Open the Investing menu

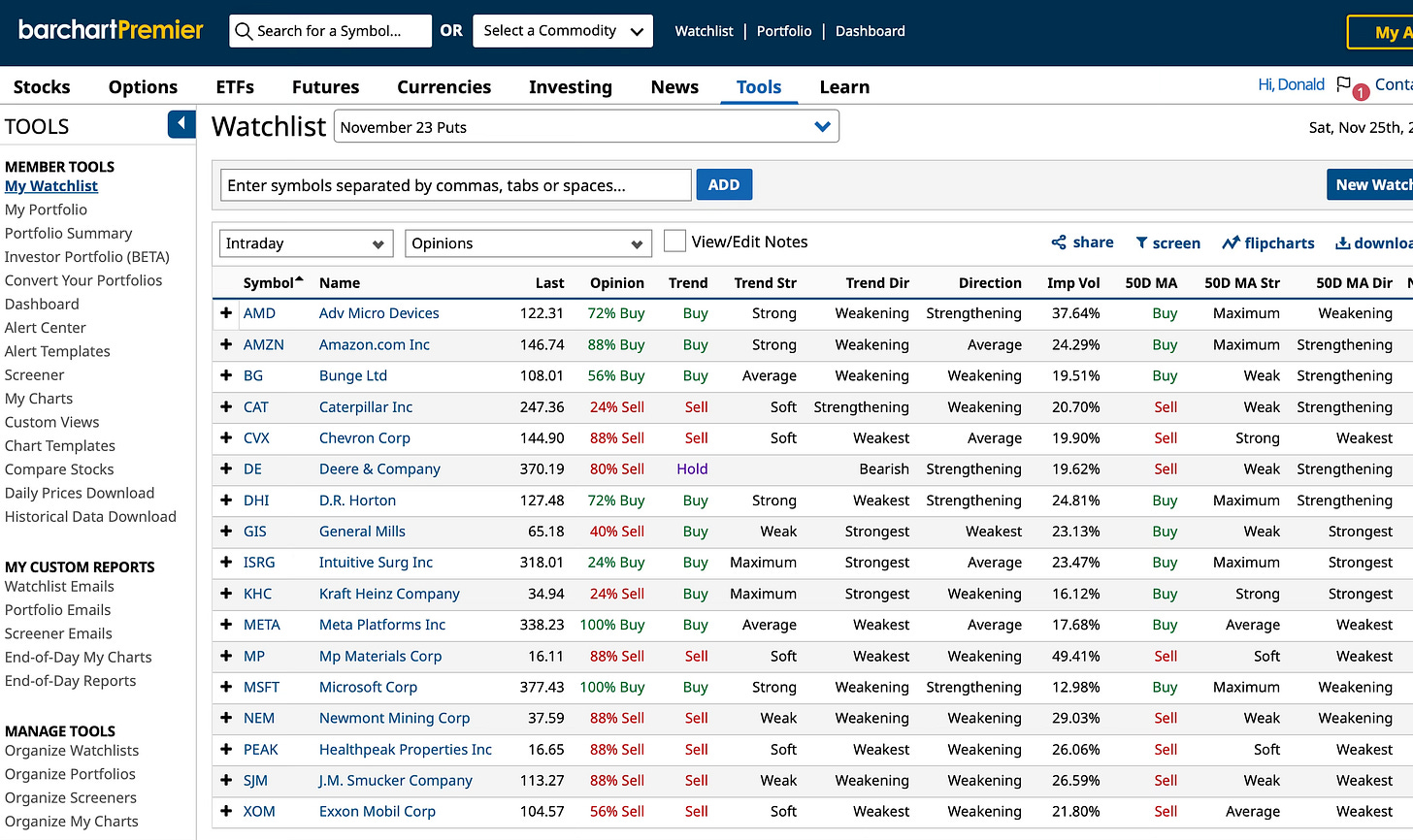tap(571, 87)
